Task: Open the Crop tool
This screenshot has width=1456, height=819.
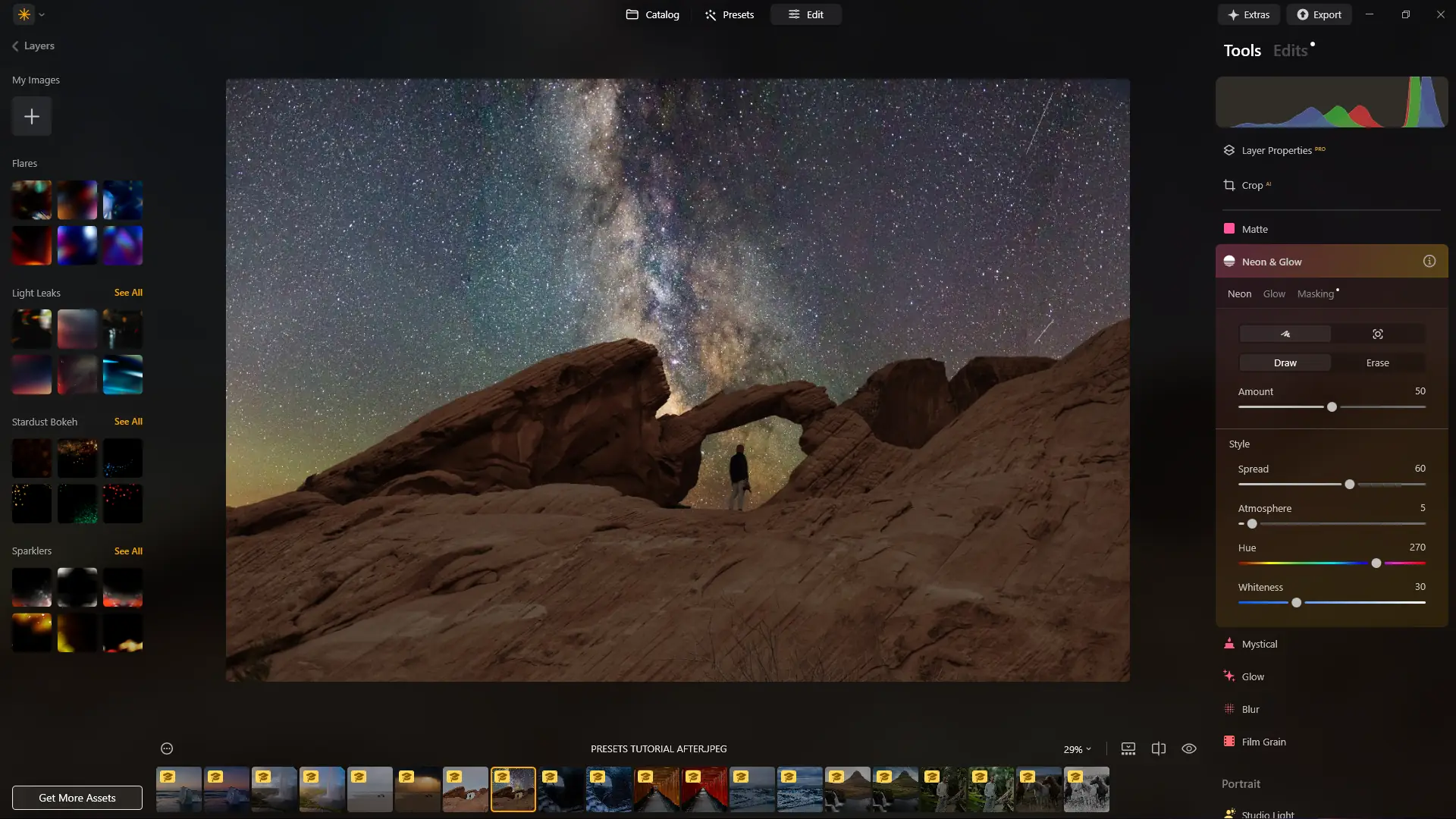Action: pyautogui.click(x=1251, y=185)
